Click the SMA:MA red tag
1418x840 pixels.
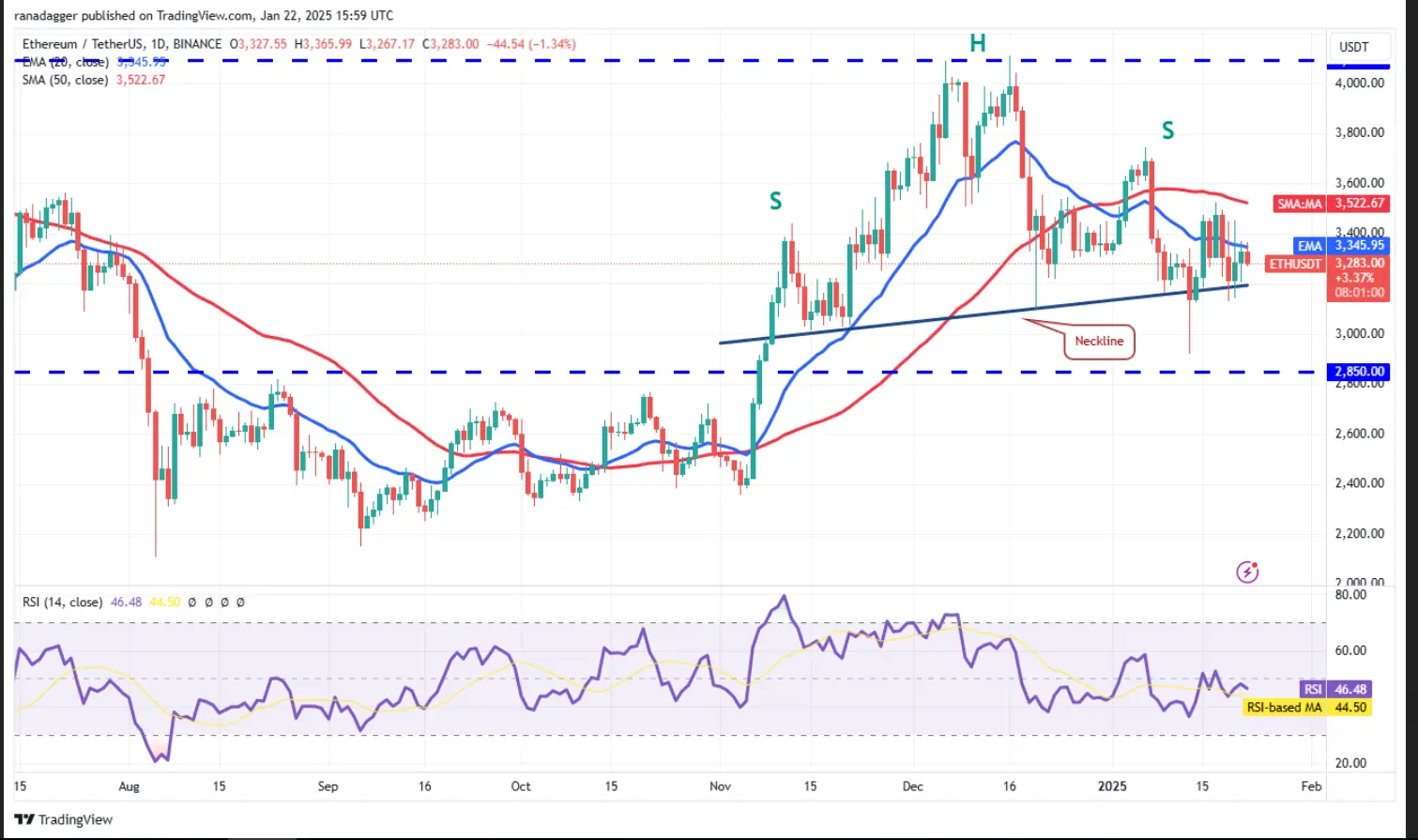point(1300,204)
